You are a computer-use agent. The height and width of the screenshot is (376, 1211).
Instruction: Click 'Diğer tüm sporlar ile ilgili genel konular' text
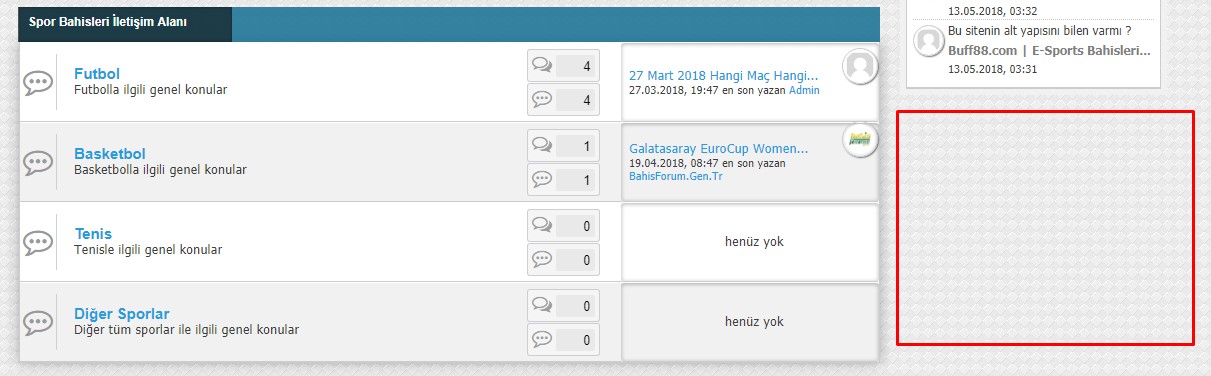186,329
